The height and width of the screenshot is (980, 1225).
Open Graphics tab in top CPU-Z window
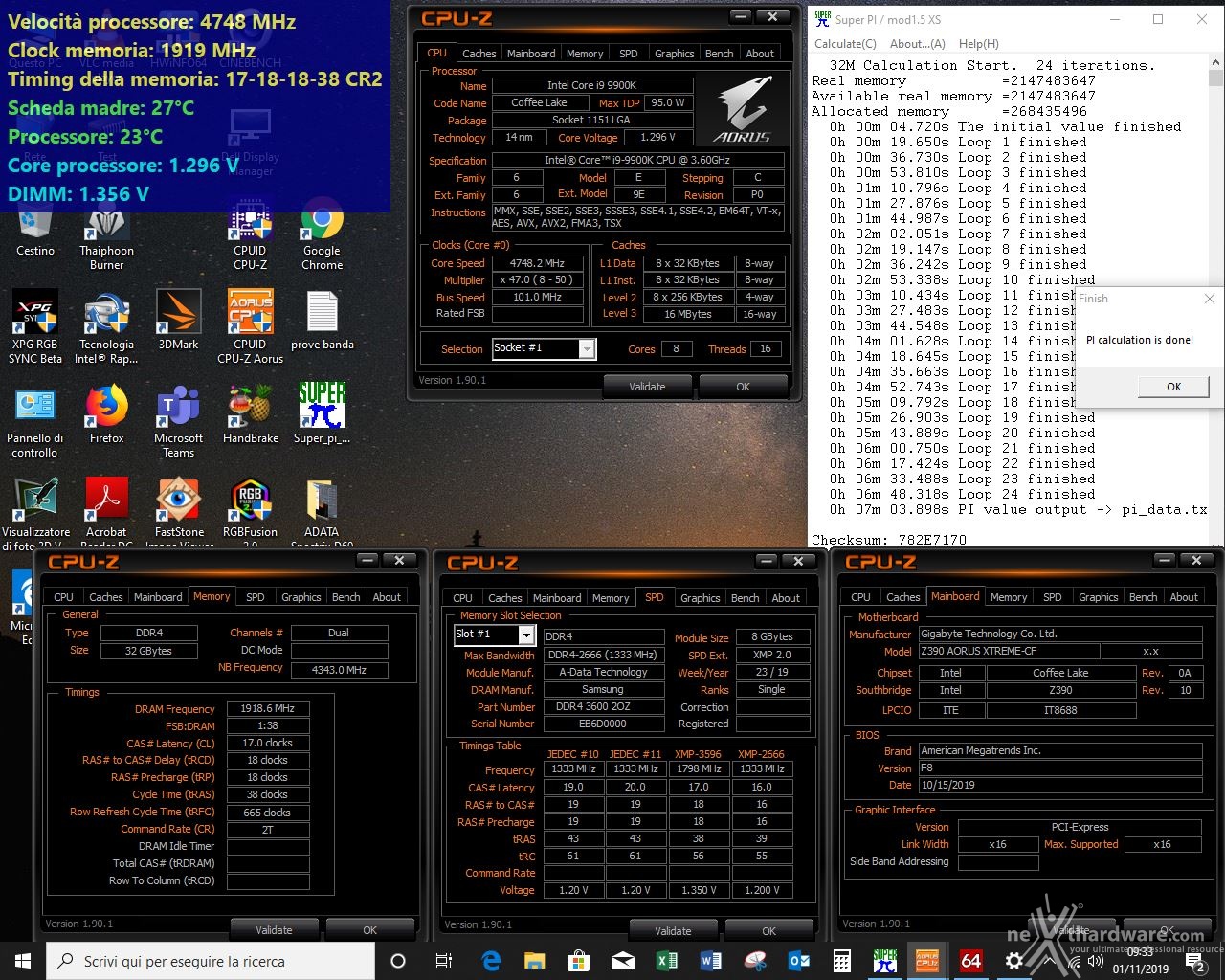coord(675,54)
